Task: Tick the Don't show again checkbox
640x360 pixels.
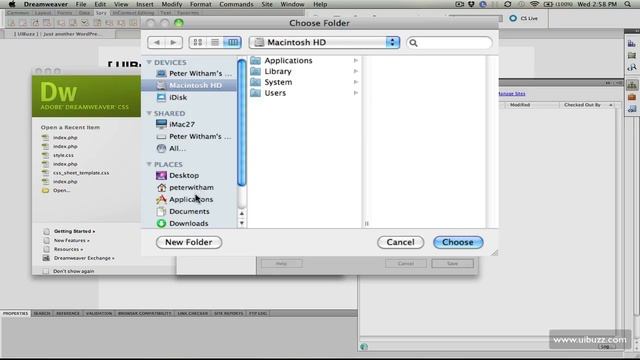Action: tap(46, 271)
